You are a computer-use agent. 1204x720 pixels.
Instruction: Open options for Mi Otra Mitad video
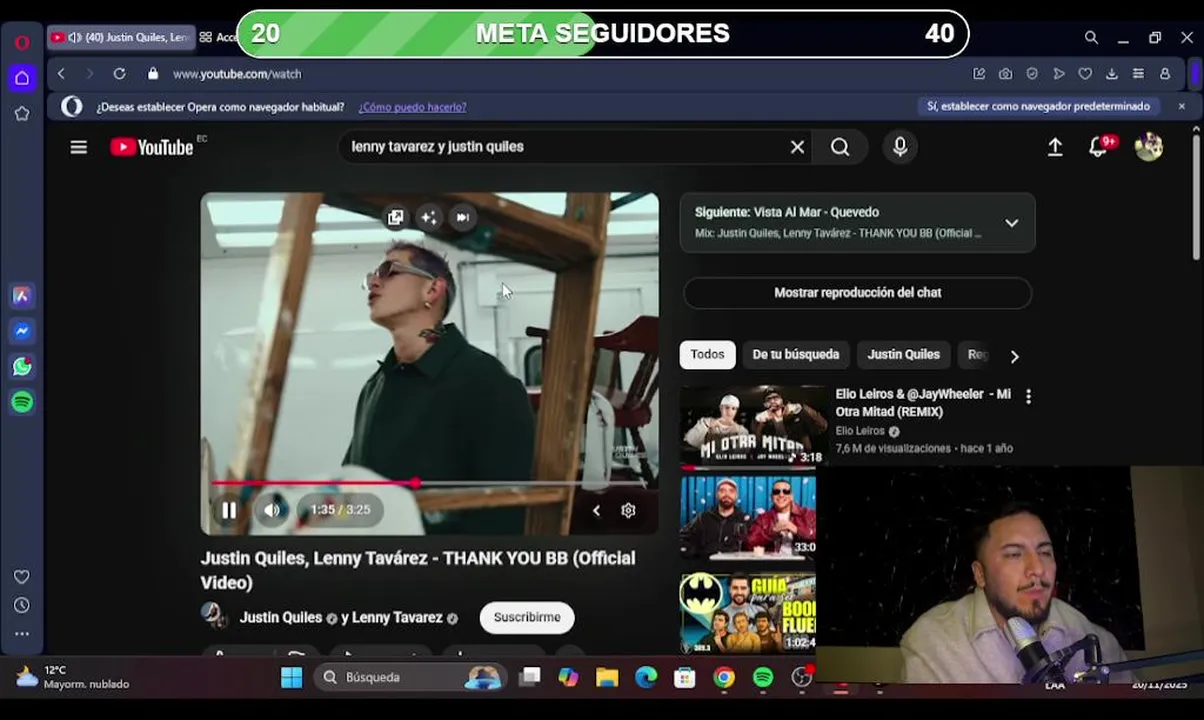point(1028,396)
